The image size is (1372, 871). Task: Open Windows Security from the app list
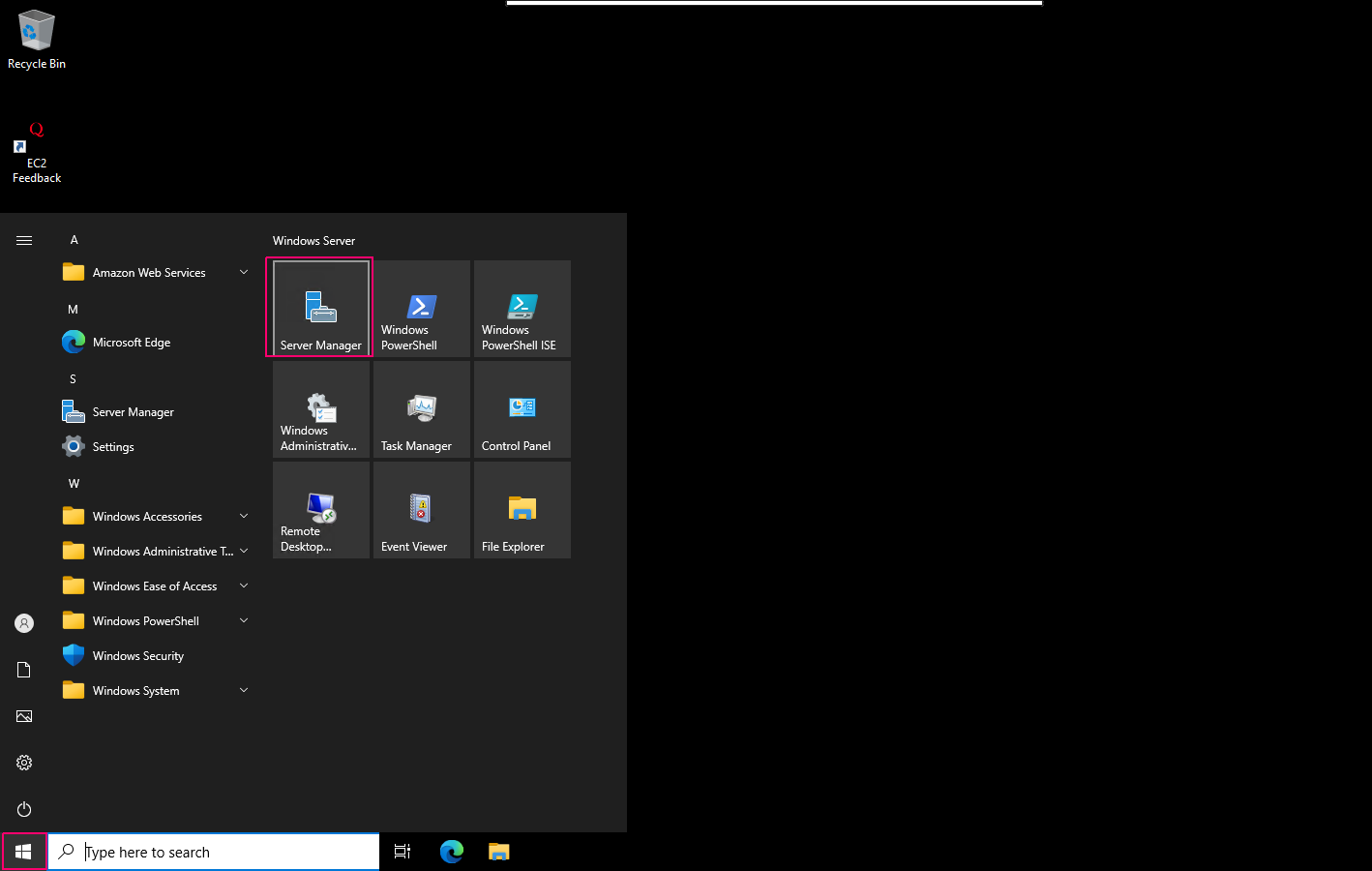[x=155, y=656]
